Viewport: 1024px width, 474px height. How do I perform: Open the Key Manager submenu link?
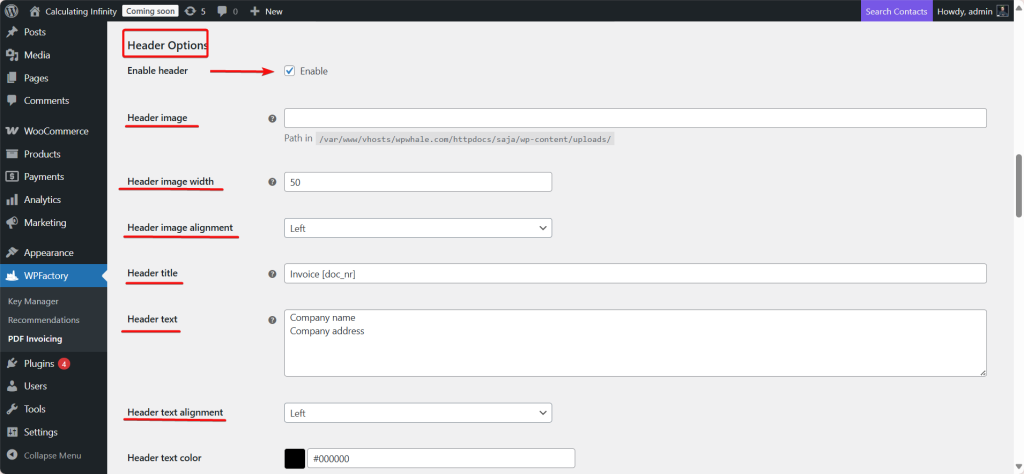point(33,301)
